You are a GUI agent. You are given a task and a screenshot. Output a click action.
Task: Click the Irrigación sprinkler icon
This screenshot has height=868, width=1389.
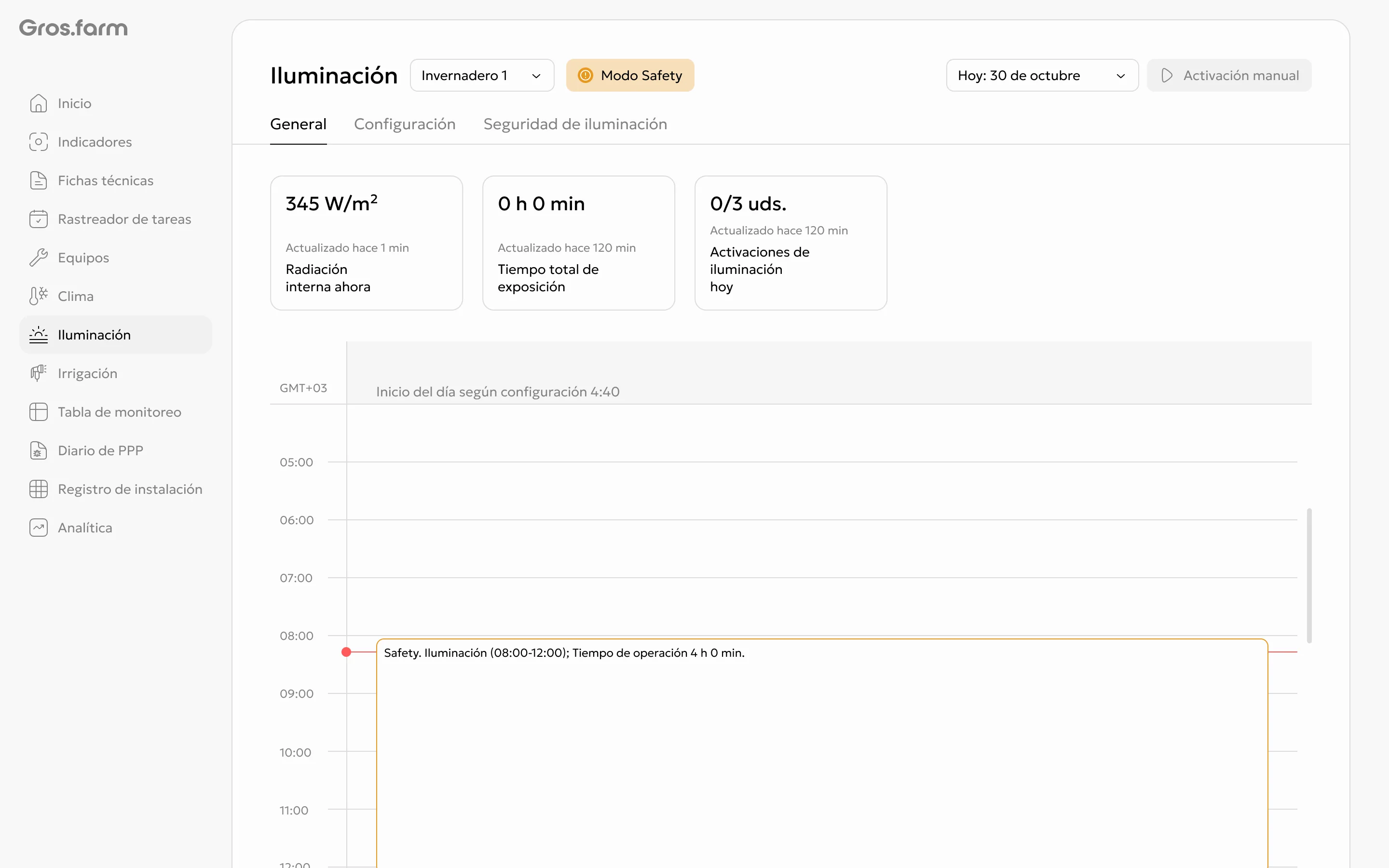(x=39, y=373)
